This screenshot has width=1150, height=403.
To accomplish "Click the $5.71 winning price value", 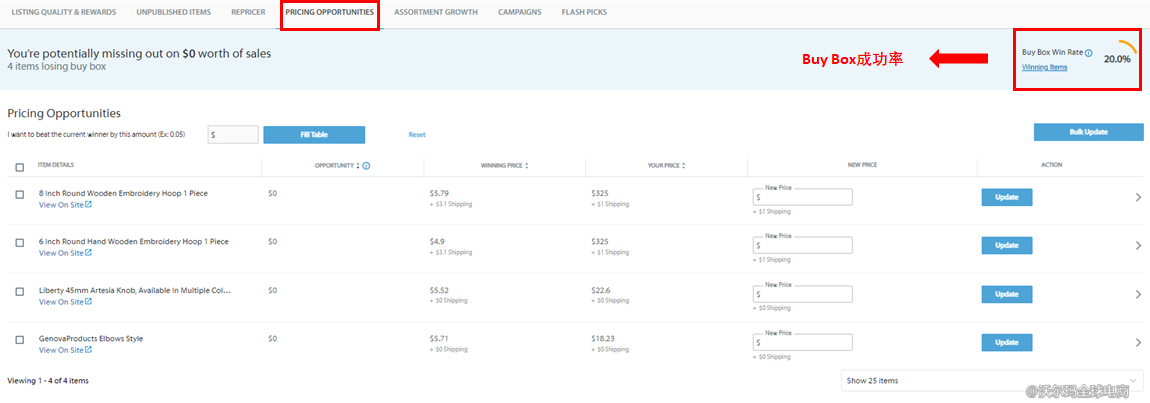I will (x=439, y=339).
